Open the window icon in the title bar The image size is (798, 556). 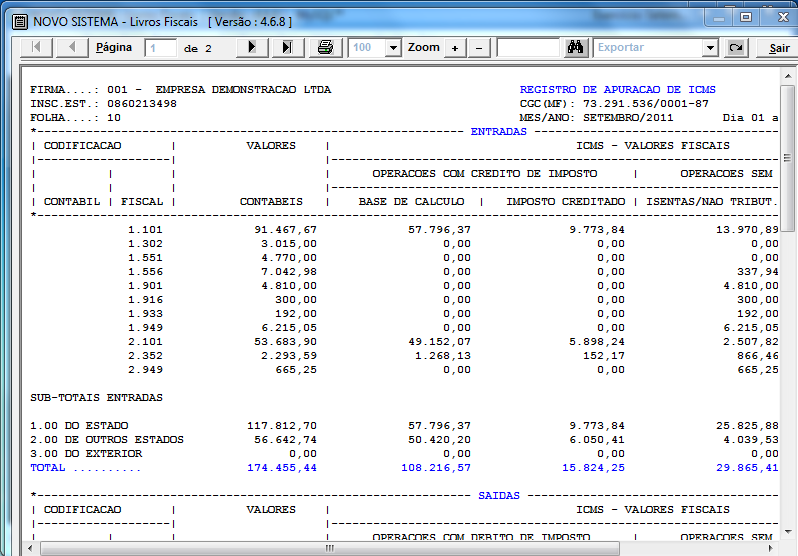pyautogui.click(x=20, y=22)
